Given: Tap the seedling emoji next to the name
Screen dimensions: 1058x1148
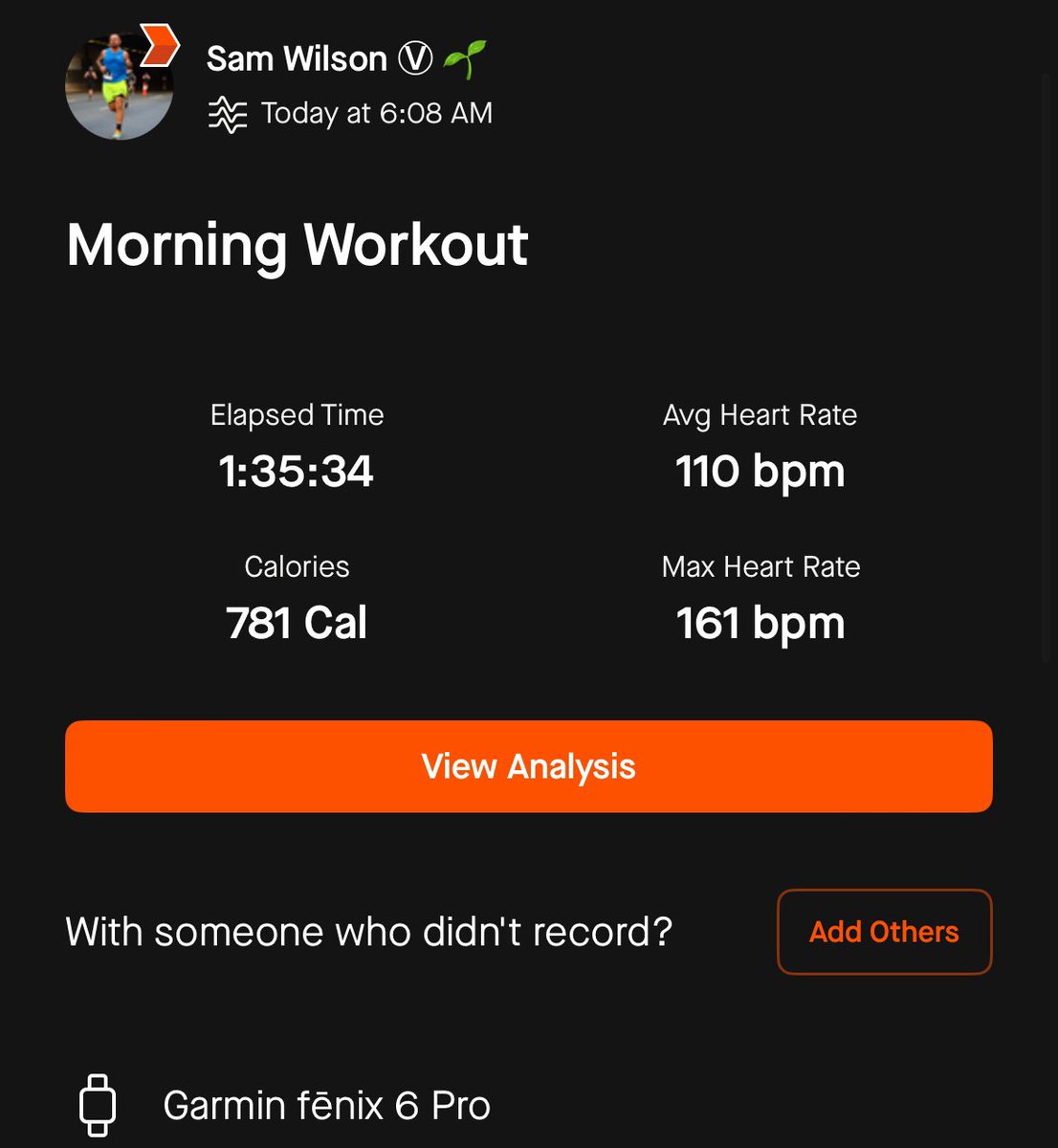Looking at the screenshot, I should tap(465, 59).
